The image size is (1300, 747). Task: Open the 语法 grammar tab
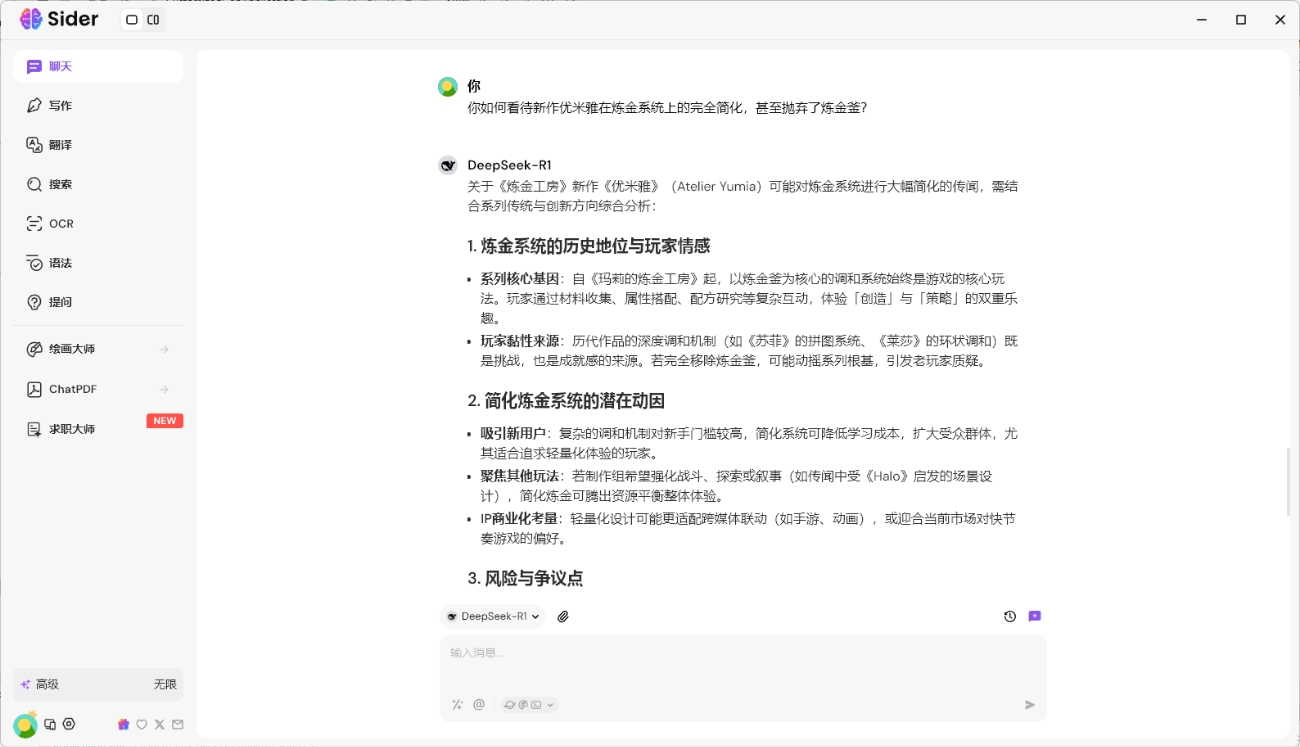(98, 263)
